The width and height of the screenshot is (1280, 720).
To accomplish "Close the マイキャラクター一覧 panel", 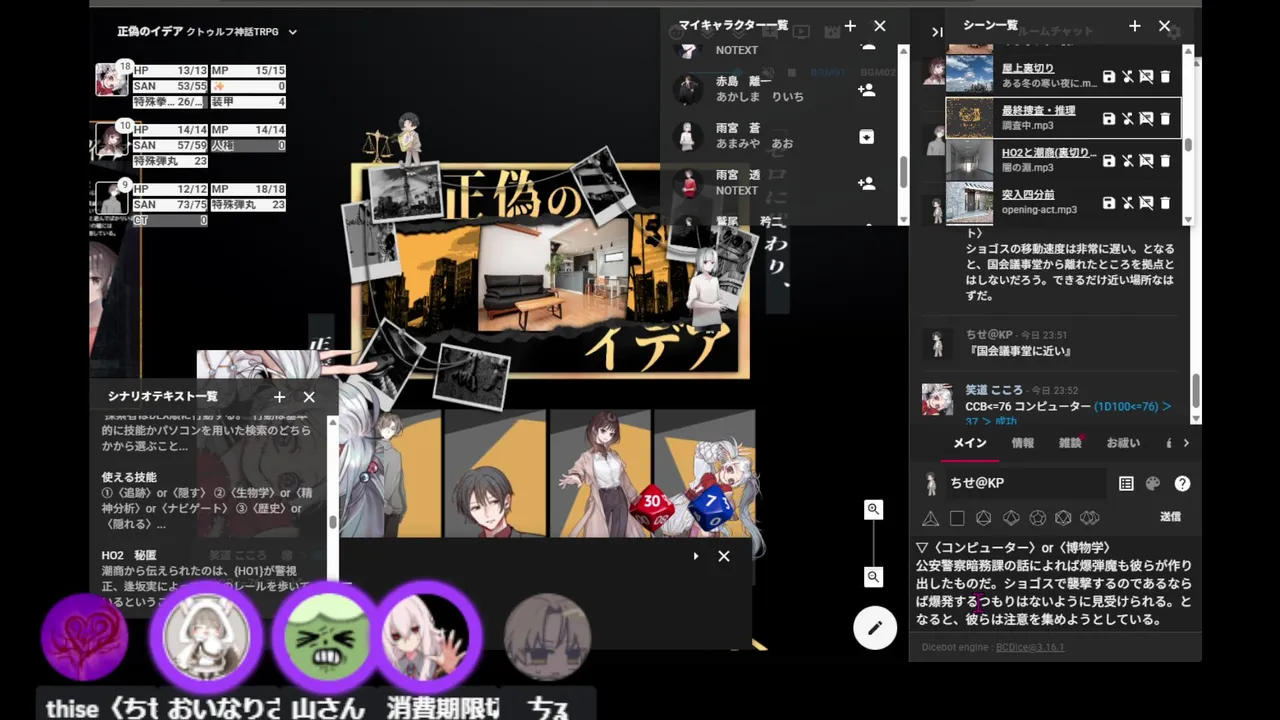I will coord(880,26).
